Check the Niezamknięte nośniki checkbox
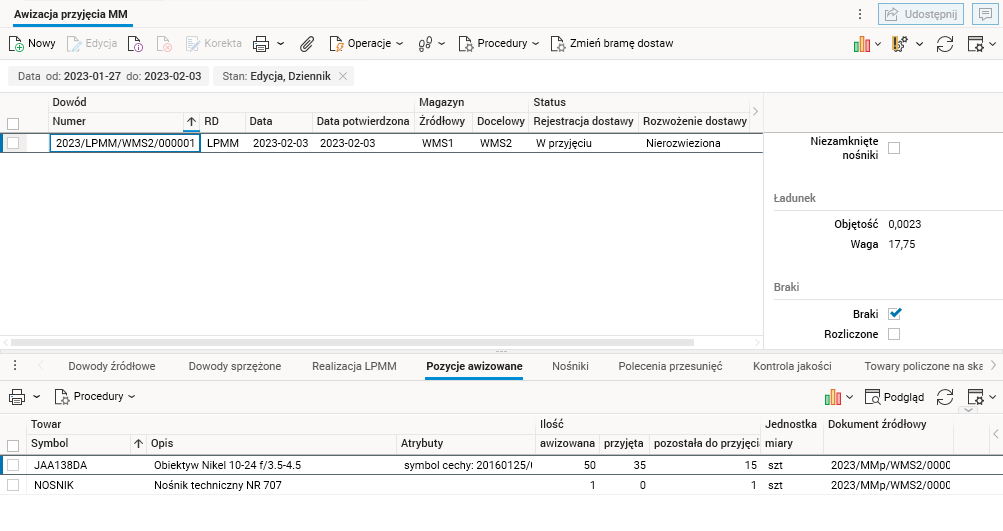 pos(895,149)
